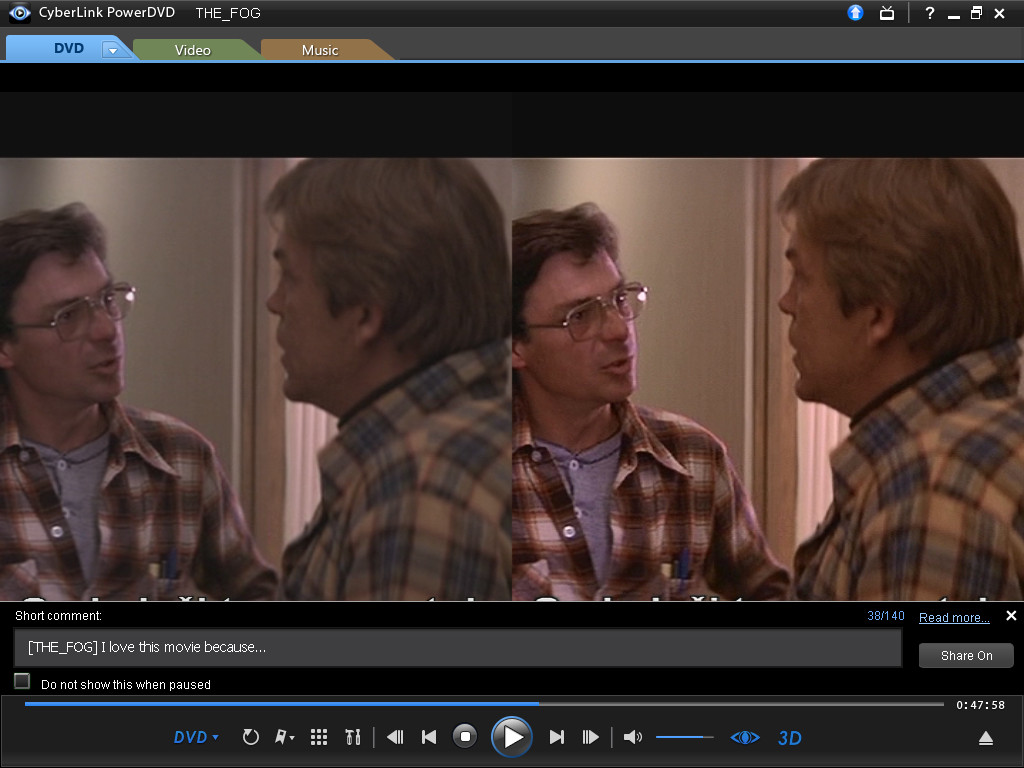Image resolution: width=1024 pixels, height=768 pixels.
Task: Close the short comment panel
Action: (1011, 615)
